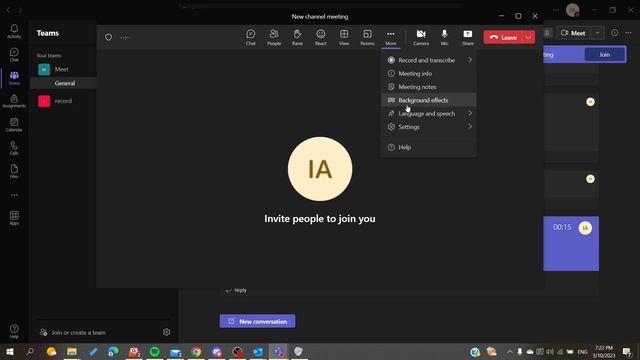Expand the Leave options dropdown arrow
The image size is (640, 360).
pyautogui.click(x=528, y=37)
